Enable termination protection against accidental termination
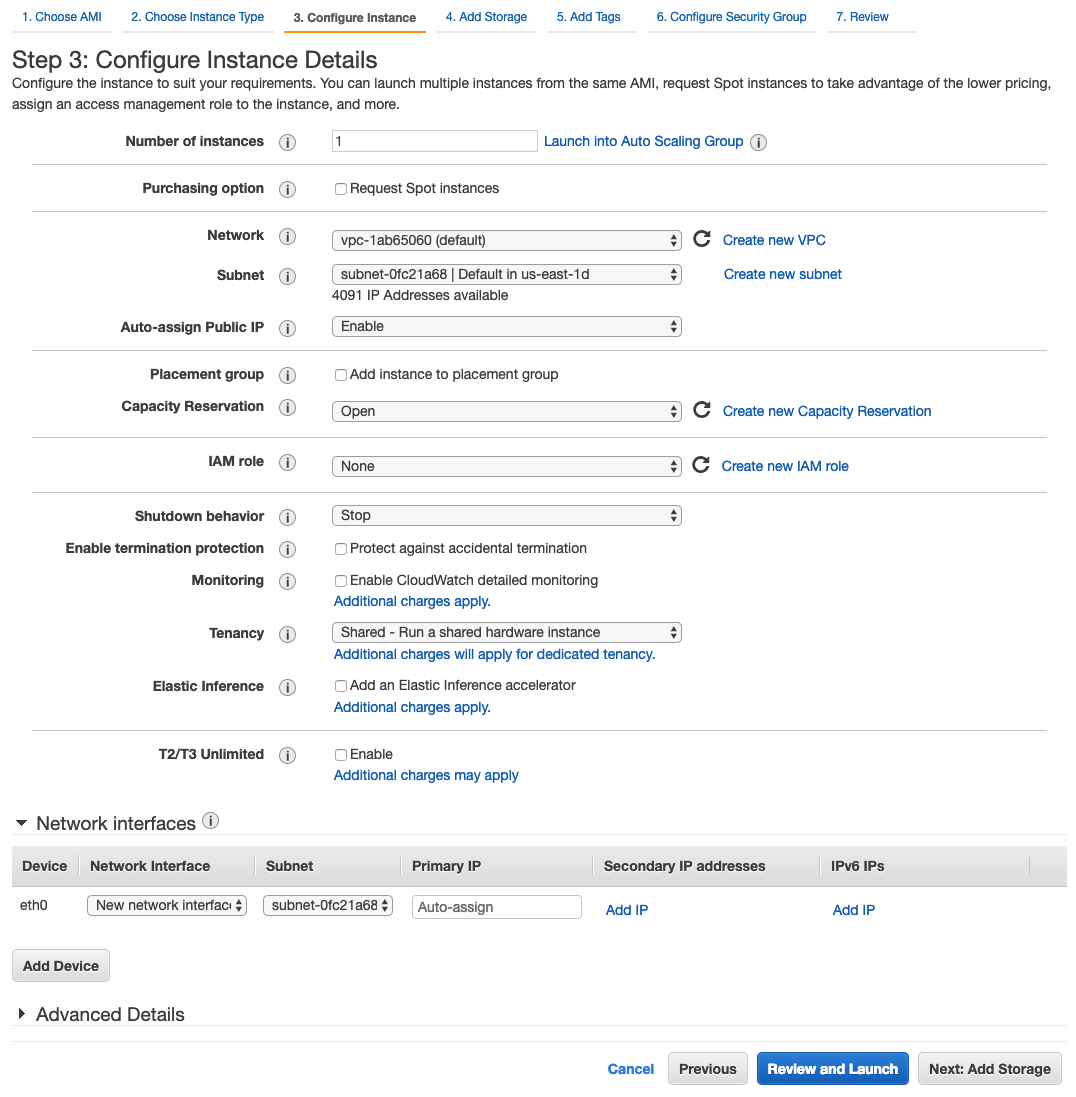1076x1097 pixels. 340,548
